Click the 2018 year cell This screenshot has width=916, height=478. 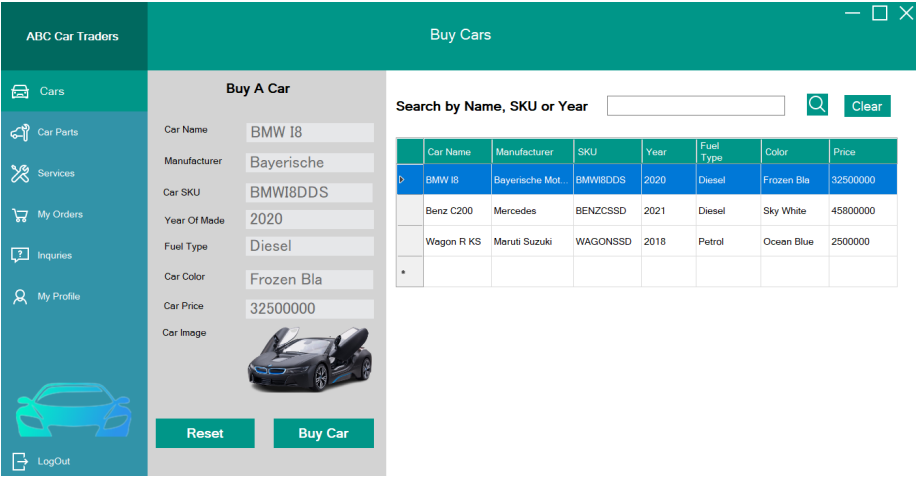coord(669,241)
